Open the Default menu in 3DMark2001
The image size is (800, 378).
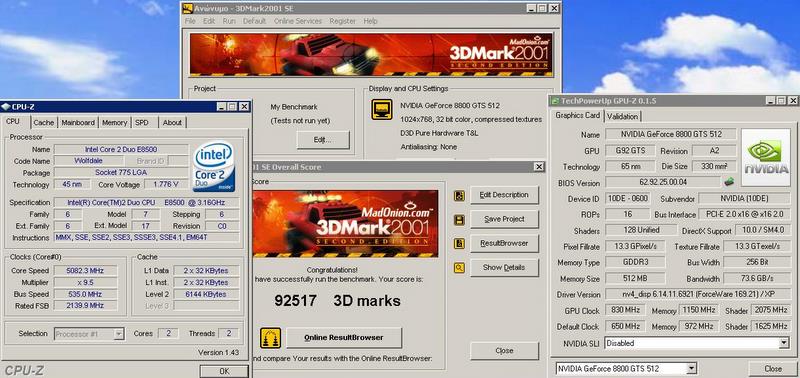point(255,21)
